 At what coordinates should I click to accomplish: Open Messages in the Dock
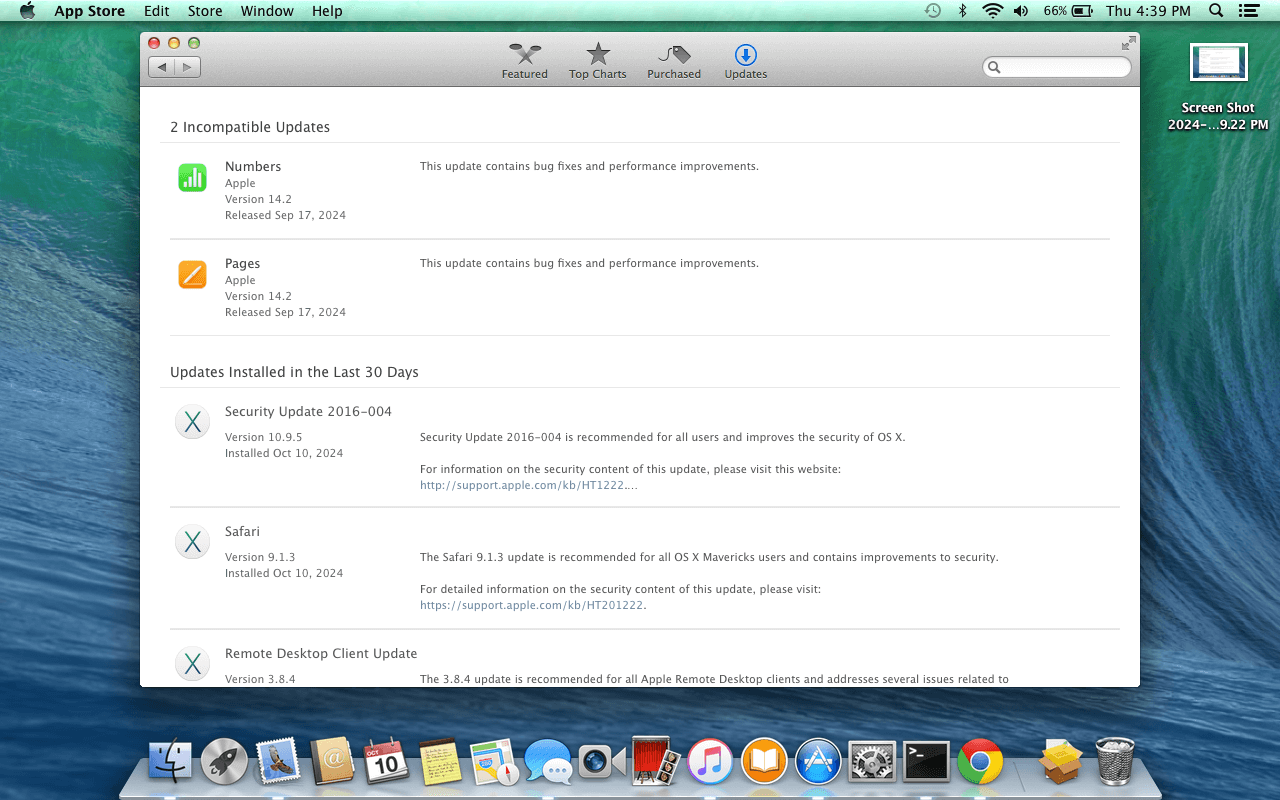click(x=548, y=762)
